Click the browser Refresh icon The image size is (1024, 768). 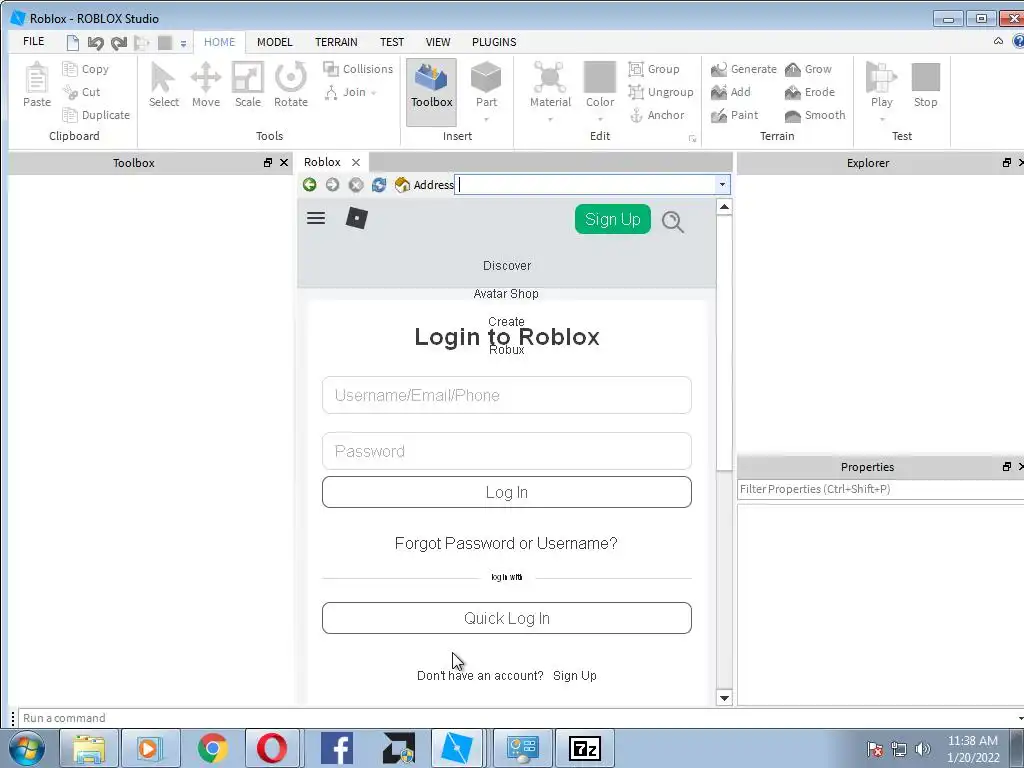379,185
